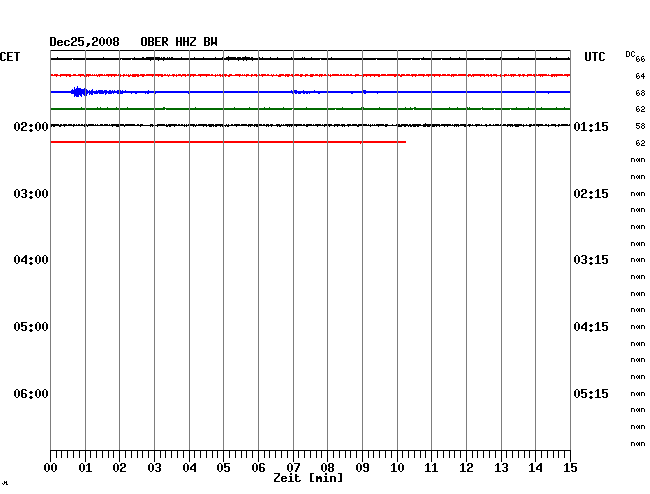Click minute label 13 on the time axis
The height and width of the screenshot is (494, 650).
click(x=501, y=468)
